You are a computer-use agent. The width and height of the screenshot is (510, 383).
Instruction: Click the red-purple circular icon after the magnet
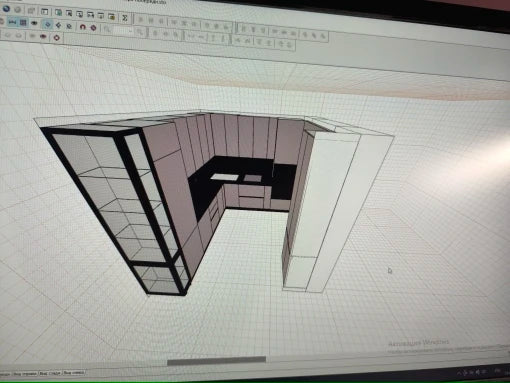pyautogui.click(x=94, y=28)
